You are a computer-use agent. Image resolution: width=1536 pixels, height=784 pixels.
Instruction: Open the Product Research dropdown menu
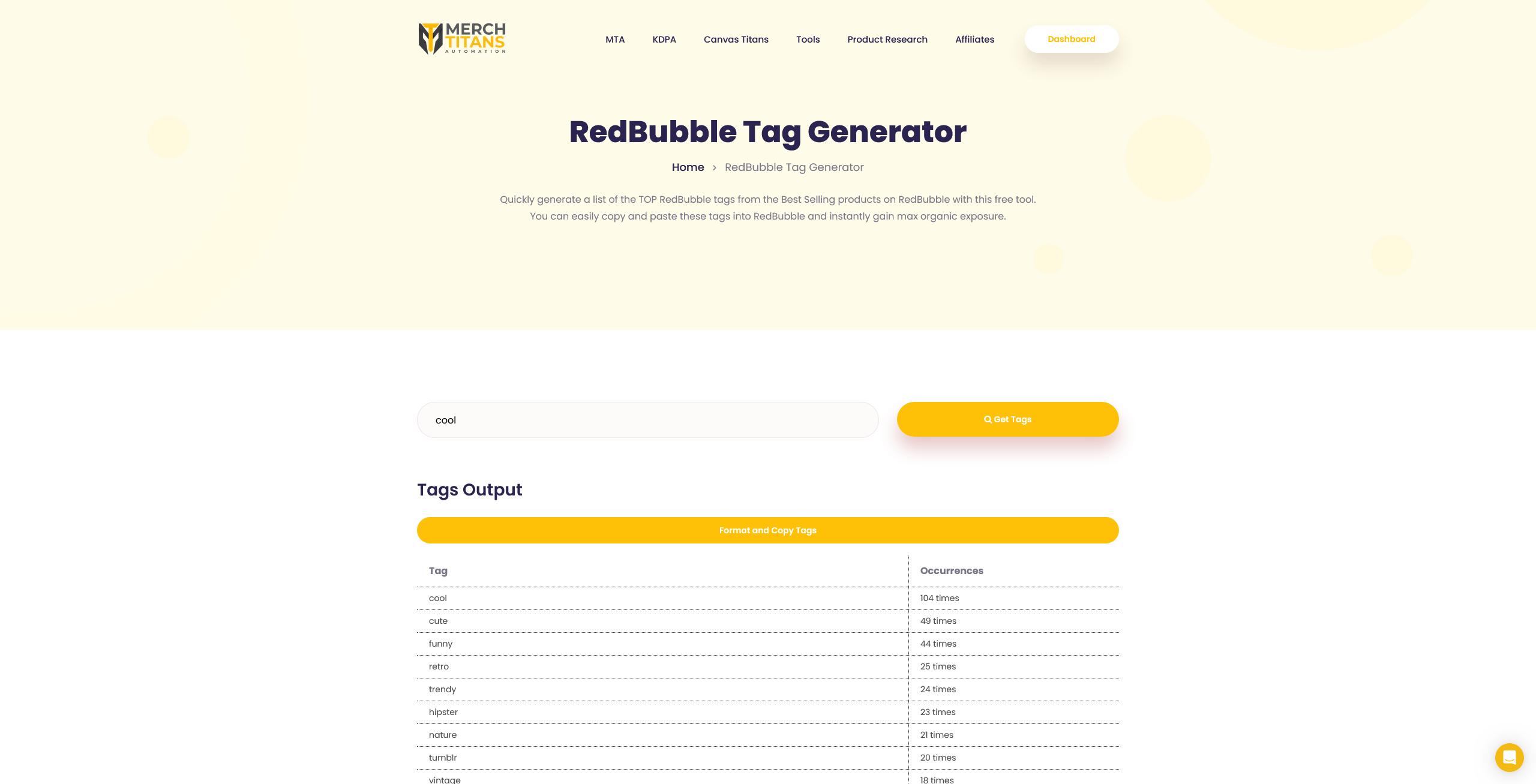[887, 39]
